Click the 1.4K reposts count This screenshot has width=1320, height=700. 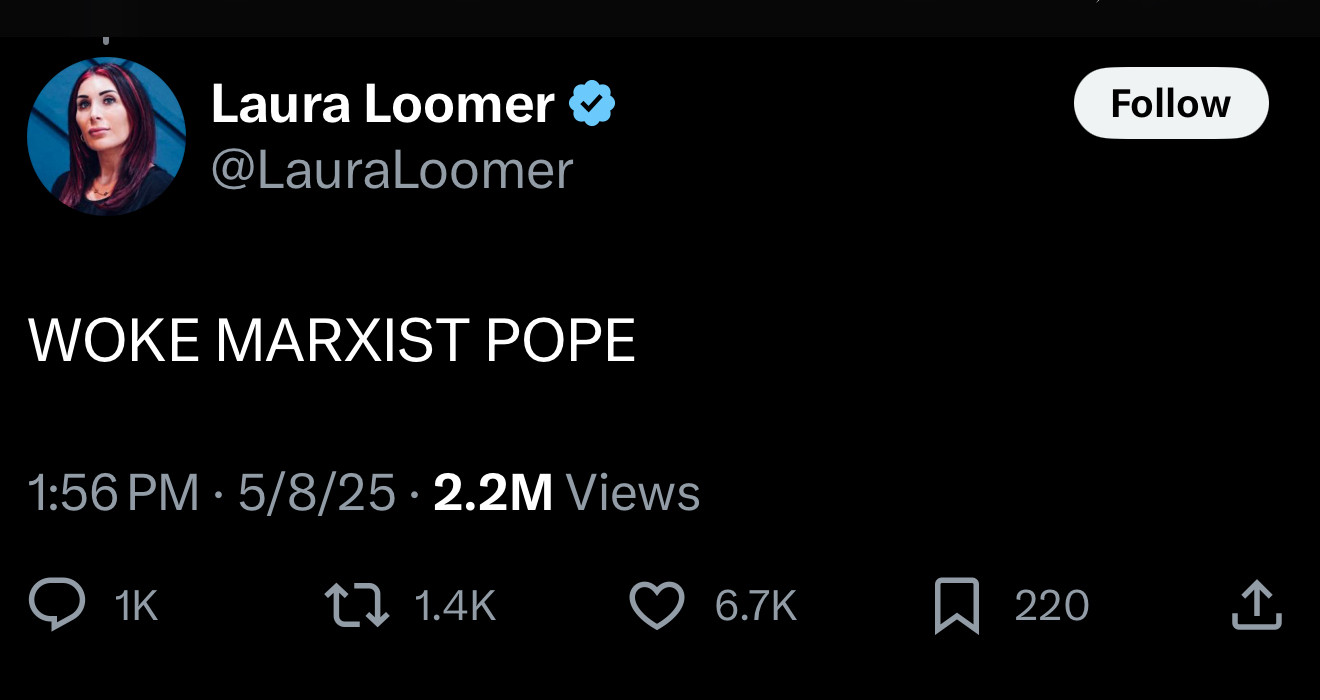[454, 606]
